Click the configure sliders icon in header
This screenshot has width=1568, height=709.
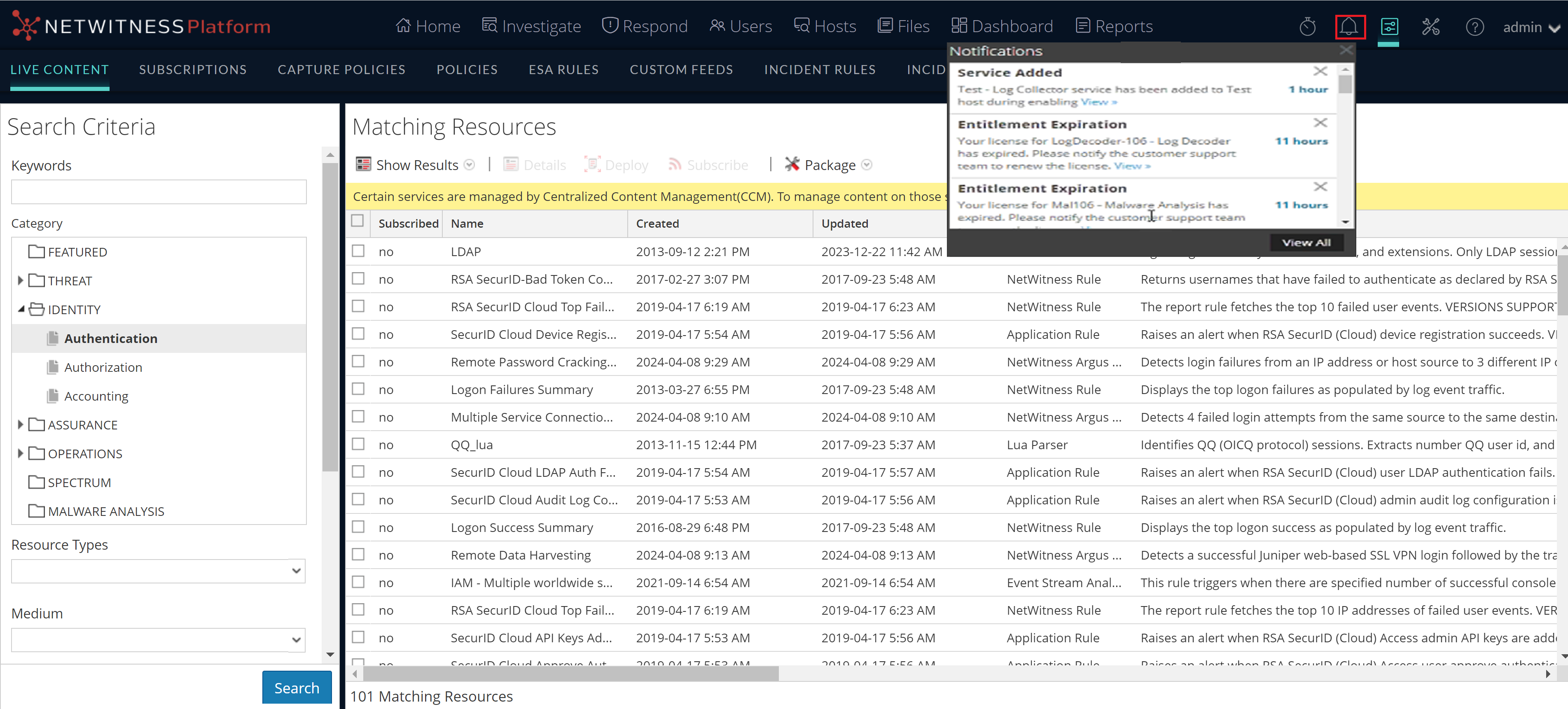point(1389,27)
